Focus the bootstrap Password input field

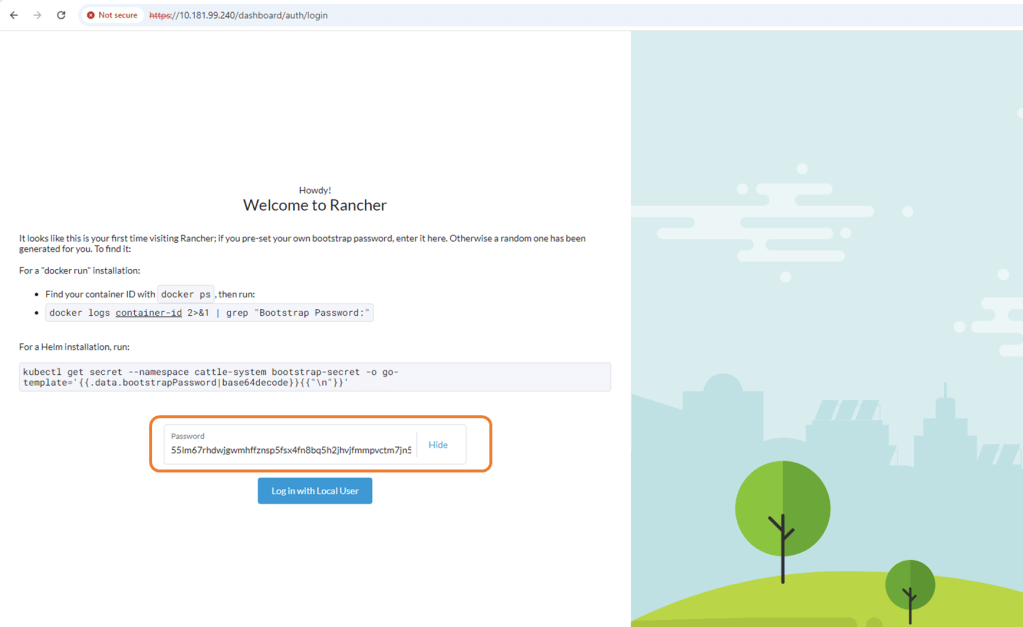point(290,450)
